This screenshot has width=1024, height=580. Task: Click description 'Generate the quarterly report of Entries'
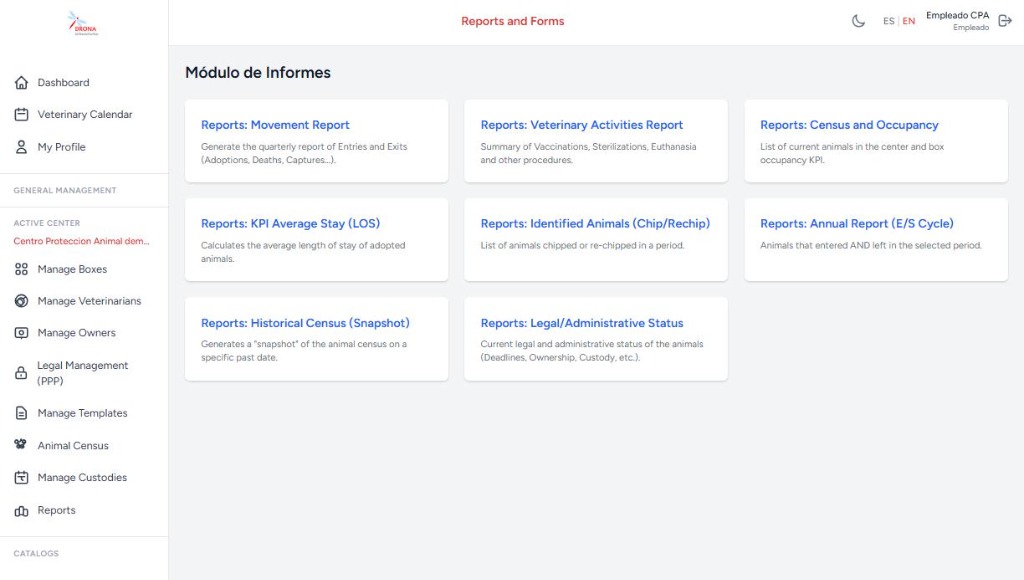[304, 153]
